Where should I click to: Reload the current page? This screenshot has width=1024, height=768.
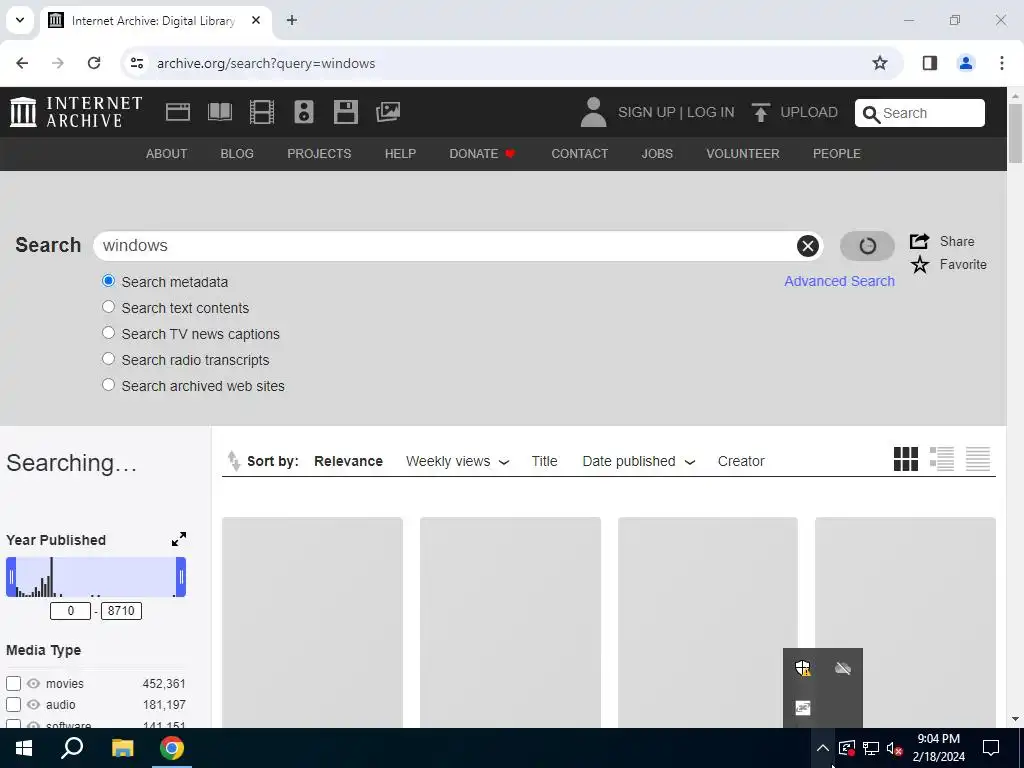[x=94, y=63]
